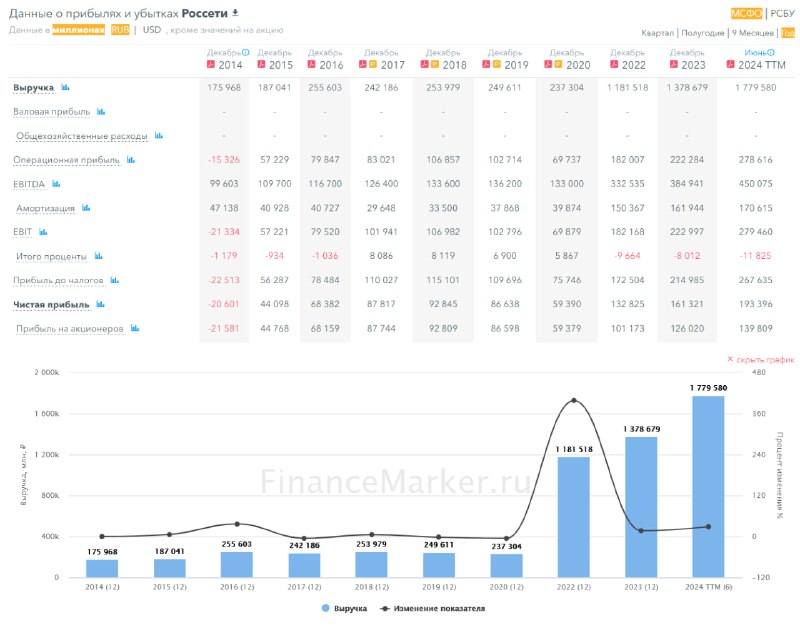Toggle Изменение показателя legend marker
Image resolution: width=800 pixels, height=629 pixels.
tap(429, 608)
